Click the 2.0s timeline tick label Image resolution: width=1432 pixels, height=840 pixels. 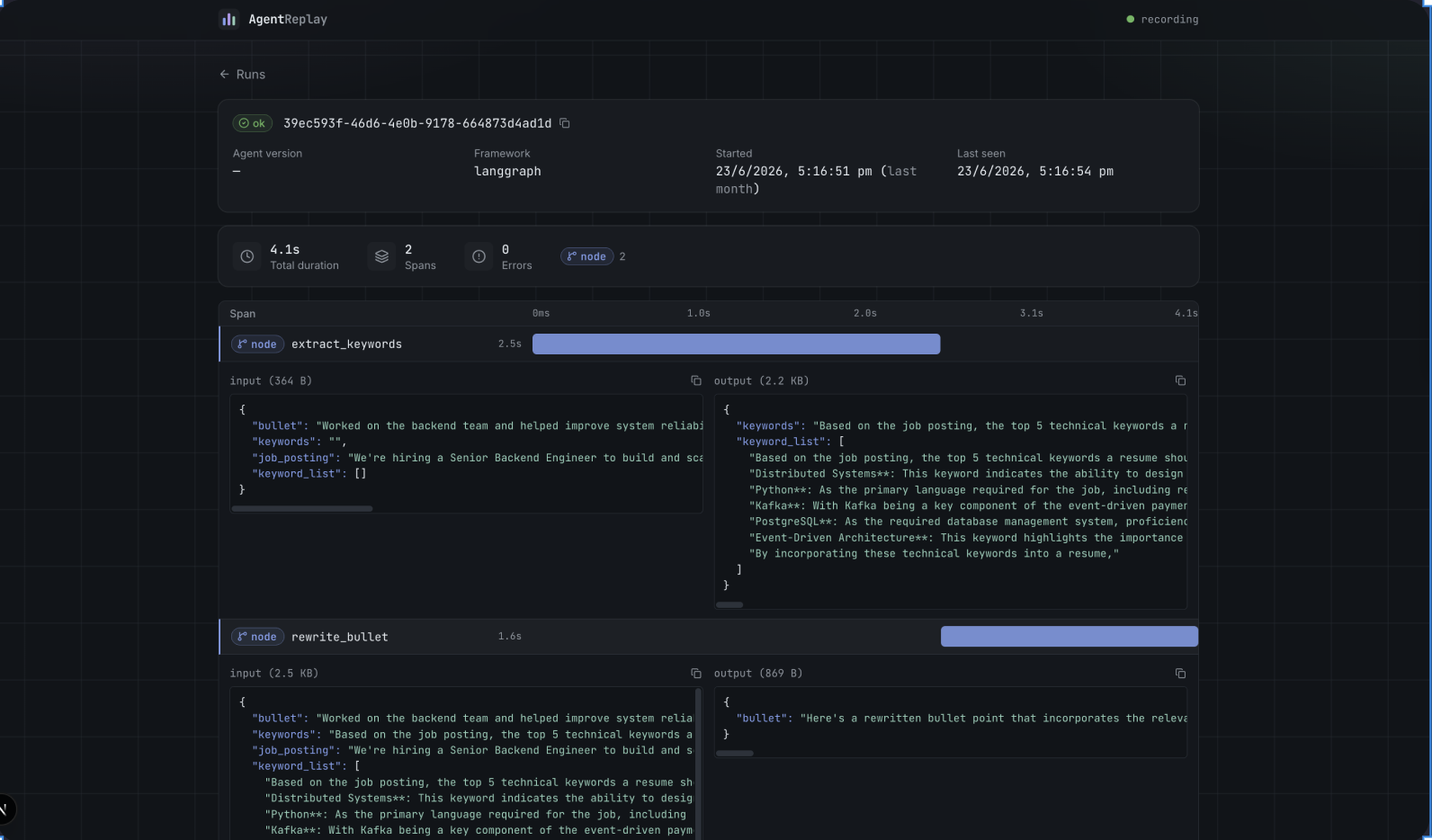point(865,313)
